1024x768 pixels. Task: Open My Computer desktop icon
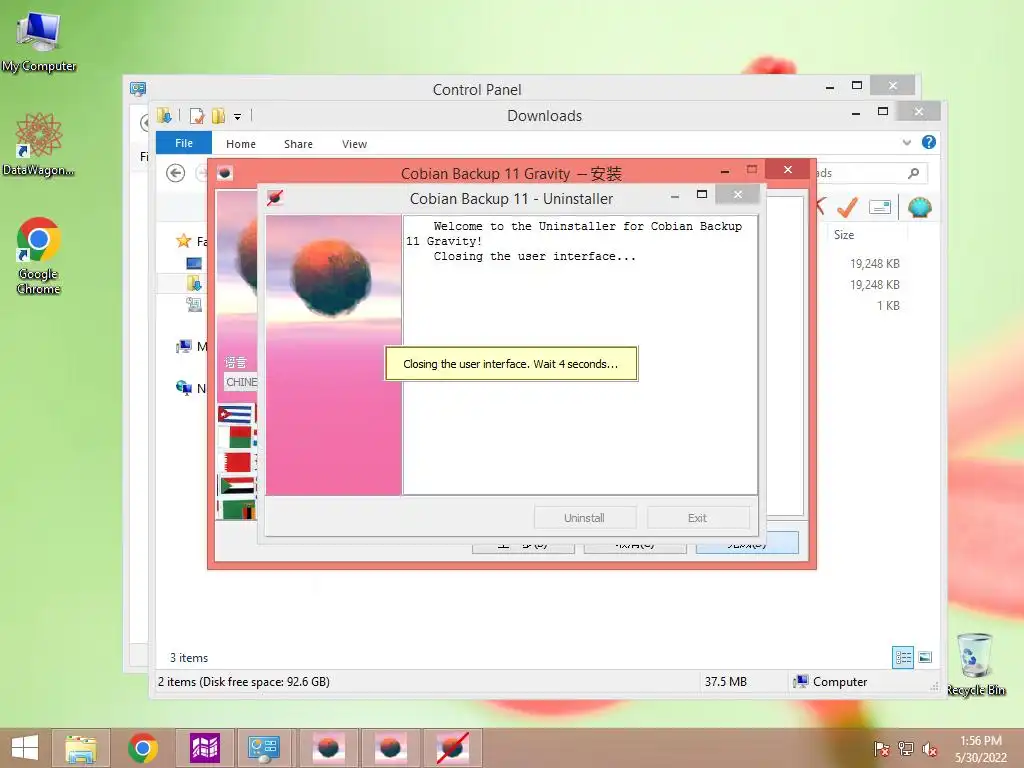pyautogui.click(x=39, y=39)
